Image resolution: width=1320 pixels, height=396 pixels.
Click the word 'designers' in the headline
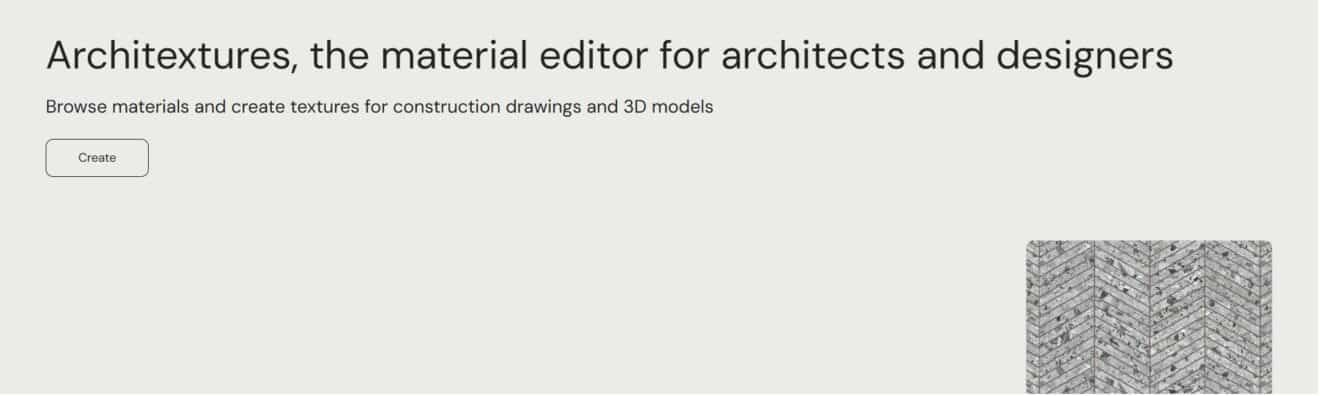coord(1084,57)
